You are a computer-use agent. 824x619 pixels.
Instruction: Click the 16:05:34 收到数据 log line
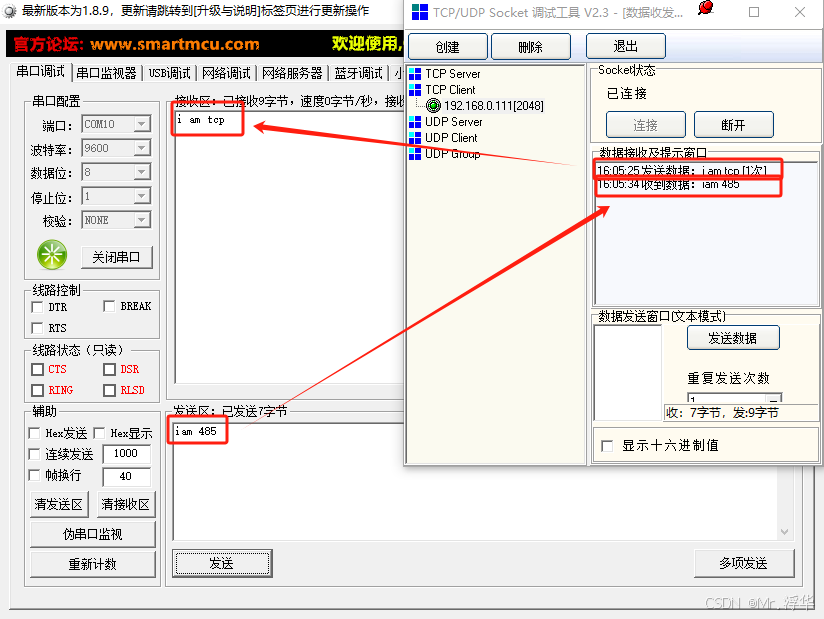point(668,184)
